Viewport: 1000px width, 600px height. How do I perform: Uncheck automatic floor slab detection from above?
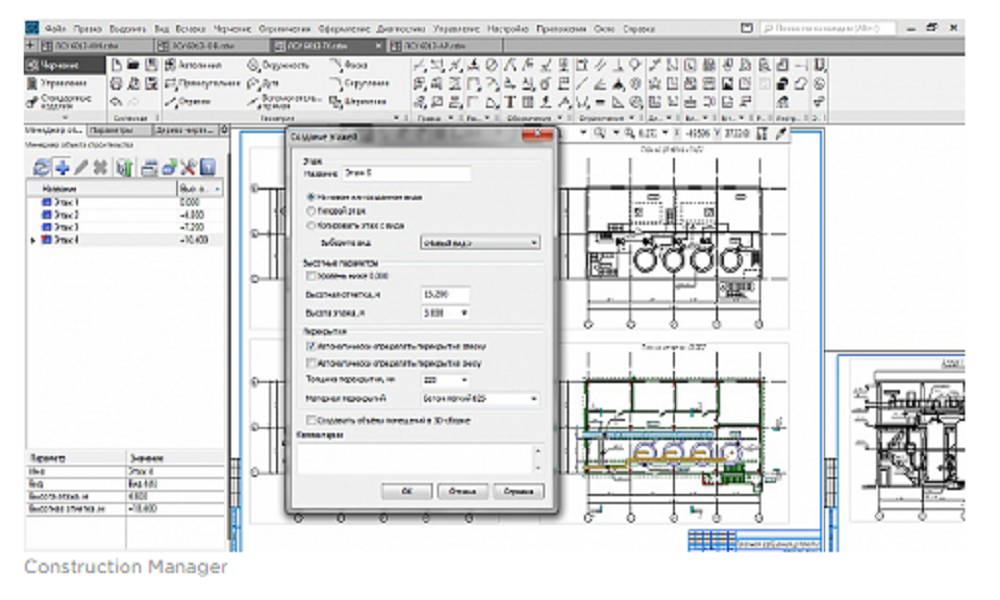[x=311, y=346]
